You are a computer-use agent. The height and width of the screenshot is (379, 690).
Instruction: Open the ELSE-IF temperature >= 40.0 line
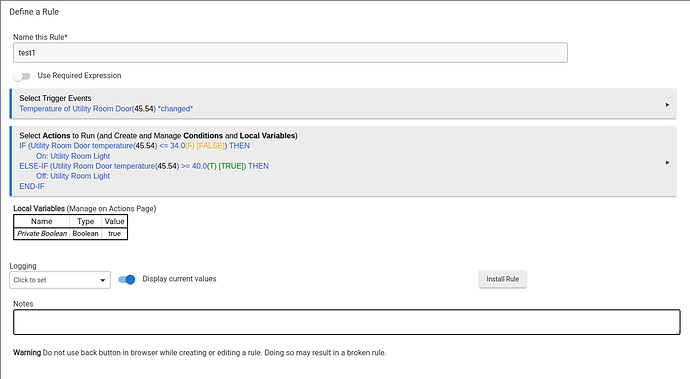(144, 166)
